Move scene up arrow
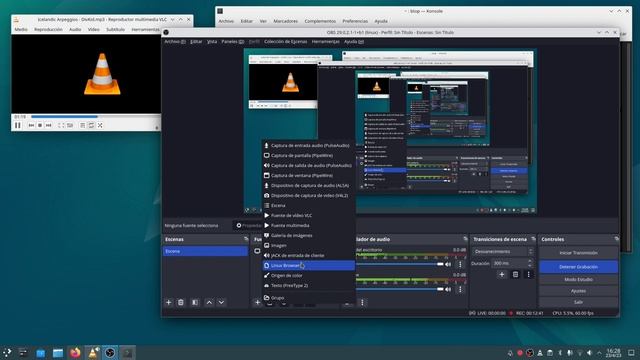 209,302
